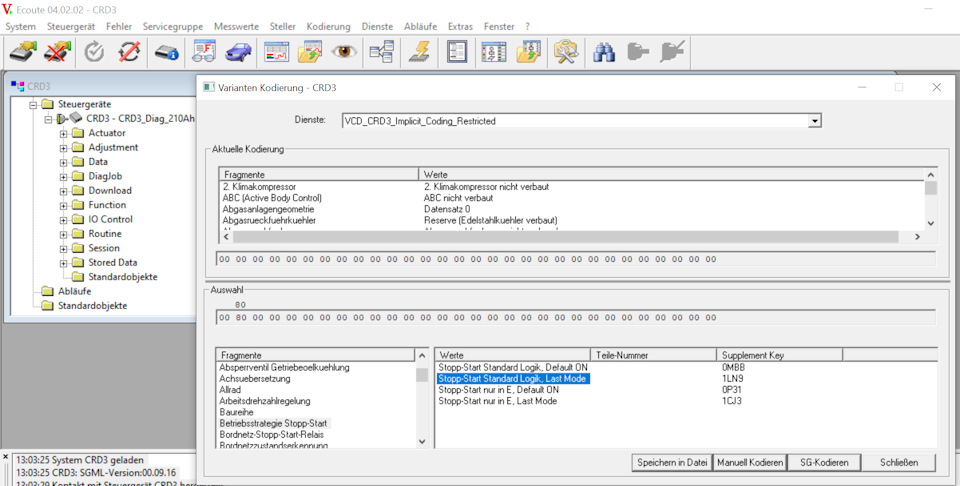
Task: Select 'Stopp-Start nur in E, Last Mode'
Action: 497,401
